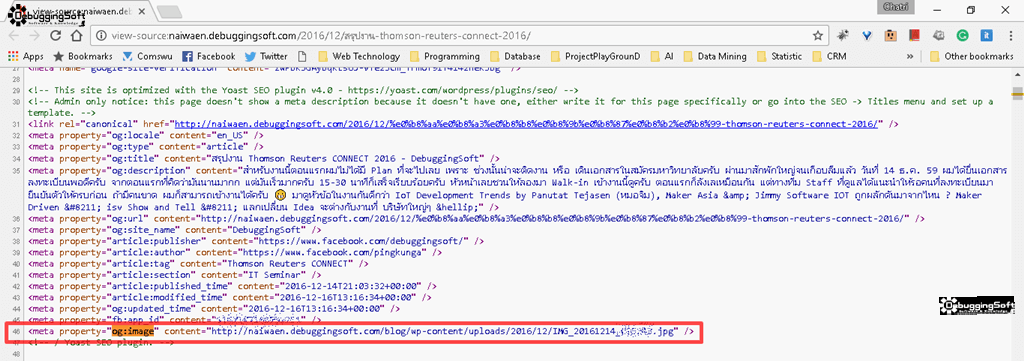Expand the Web Technology bookmarks folder
Viewport: 1024px width, 361px height.
click(x=359, y=56)
